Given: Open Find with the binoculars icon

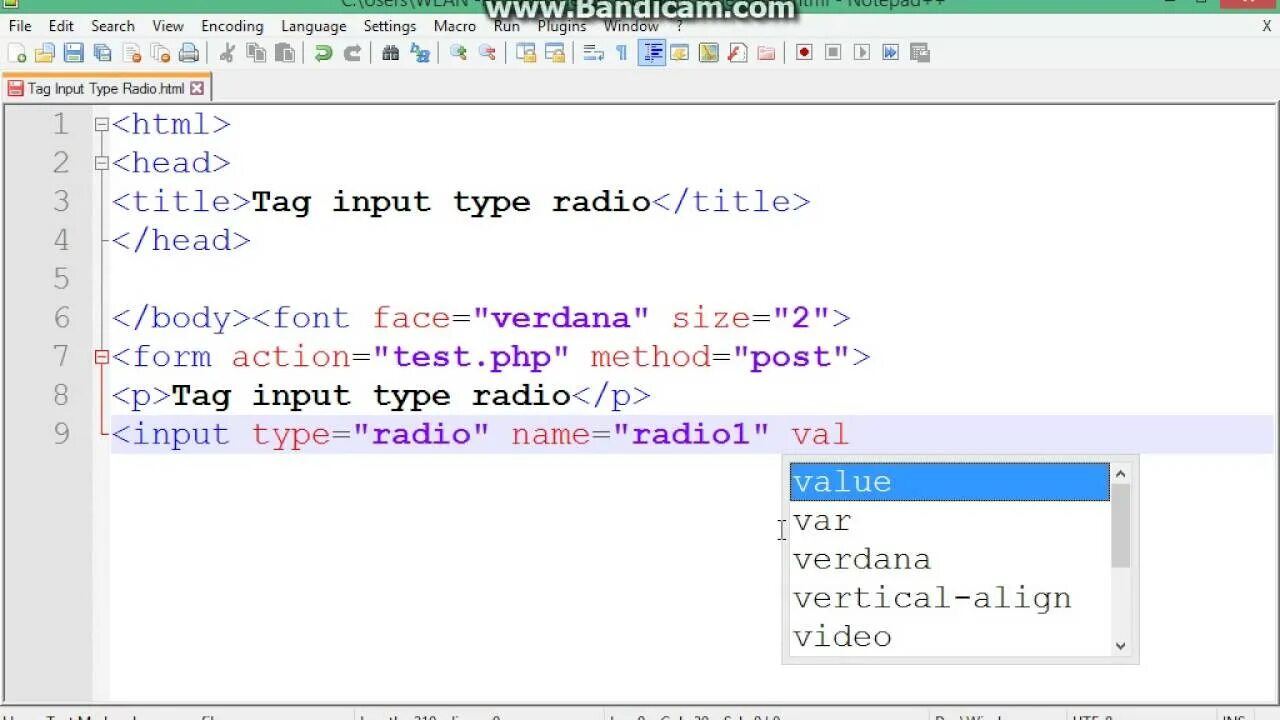Looking at the screenshot, I should pyautogui.click(x=391, y=53).
